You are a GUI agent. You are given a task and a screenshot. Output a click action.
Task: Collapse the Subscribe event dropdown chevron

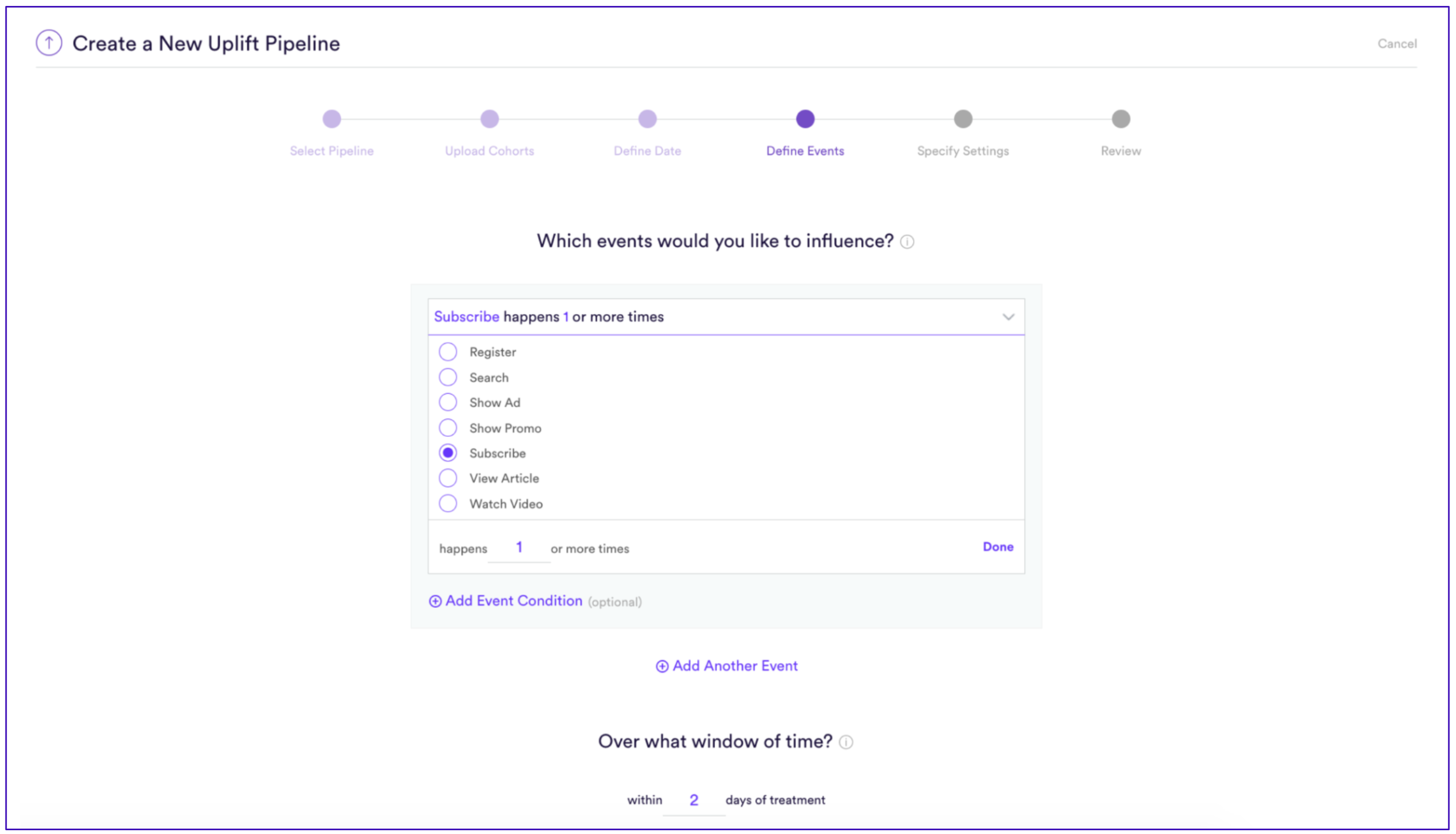point(1009,317)
